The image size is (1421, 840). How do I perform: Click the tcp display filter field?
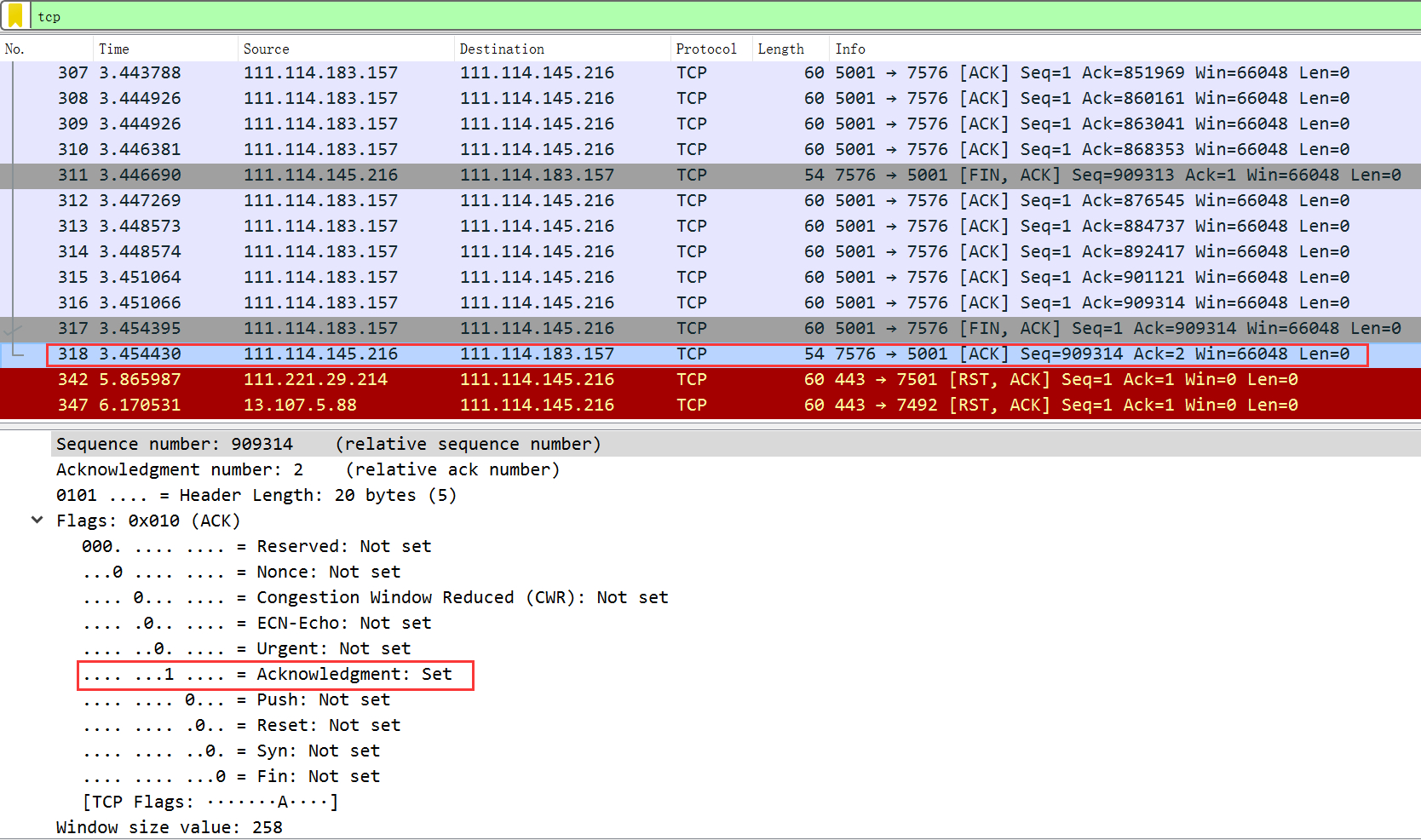[x=682, y=17]
